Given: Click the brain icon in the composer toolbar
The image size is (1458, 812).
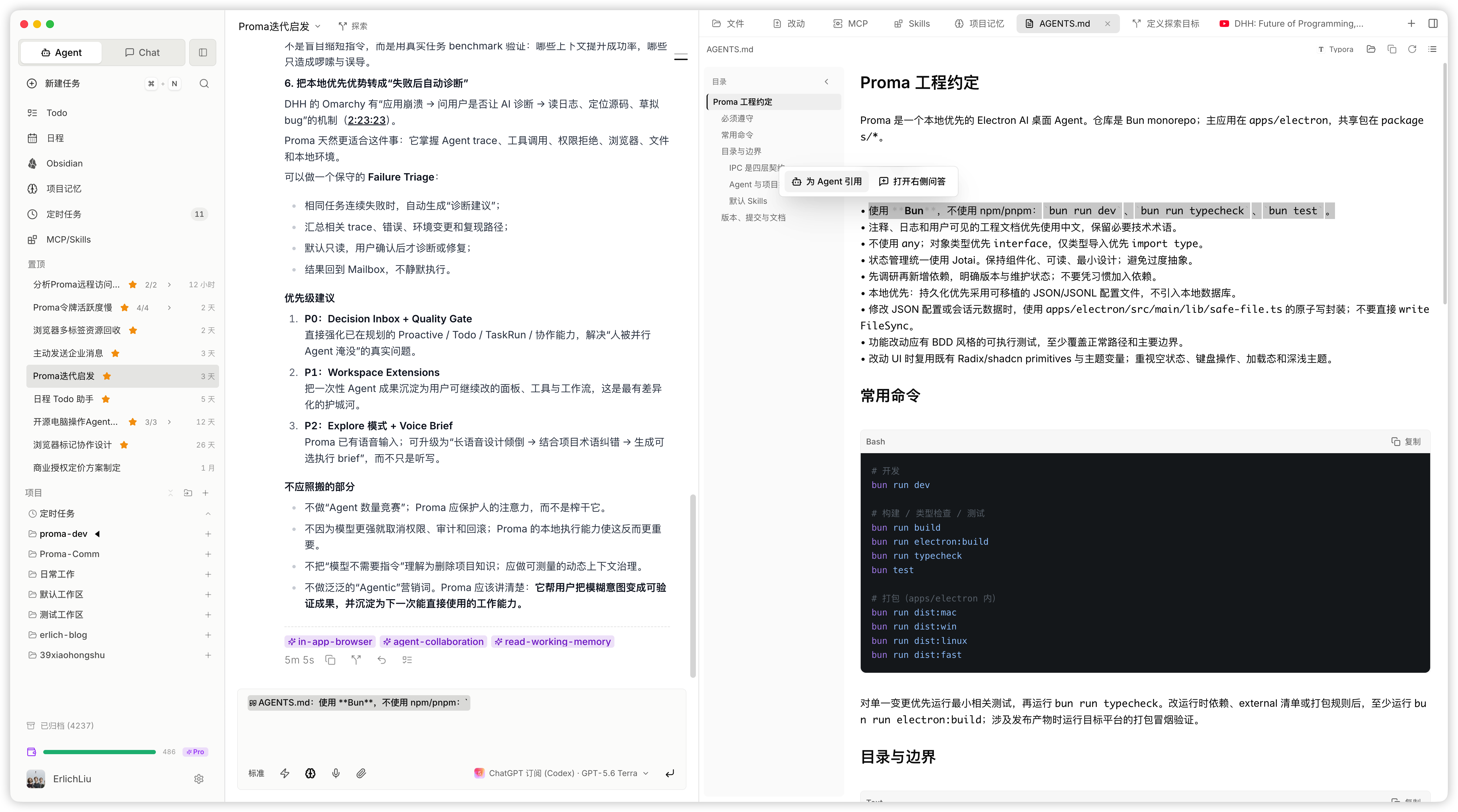Looking at the screenshot, I should pos(310,773).
